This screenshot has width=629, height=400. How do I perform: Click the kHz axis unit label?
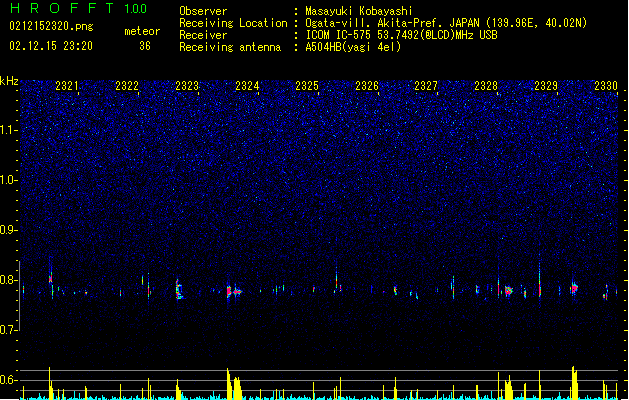tap(9, 81)
